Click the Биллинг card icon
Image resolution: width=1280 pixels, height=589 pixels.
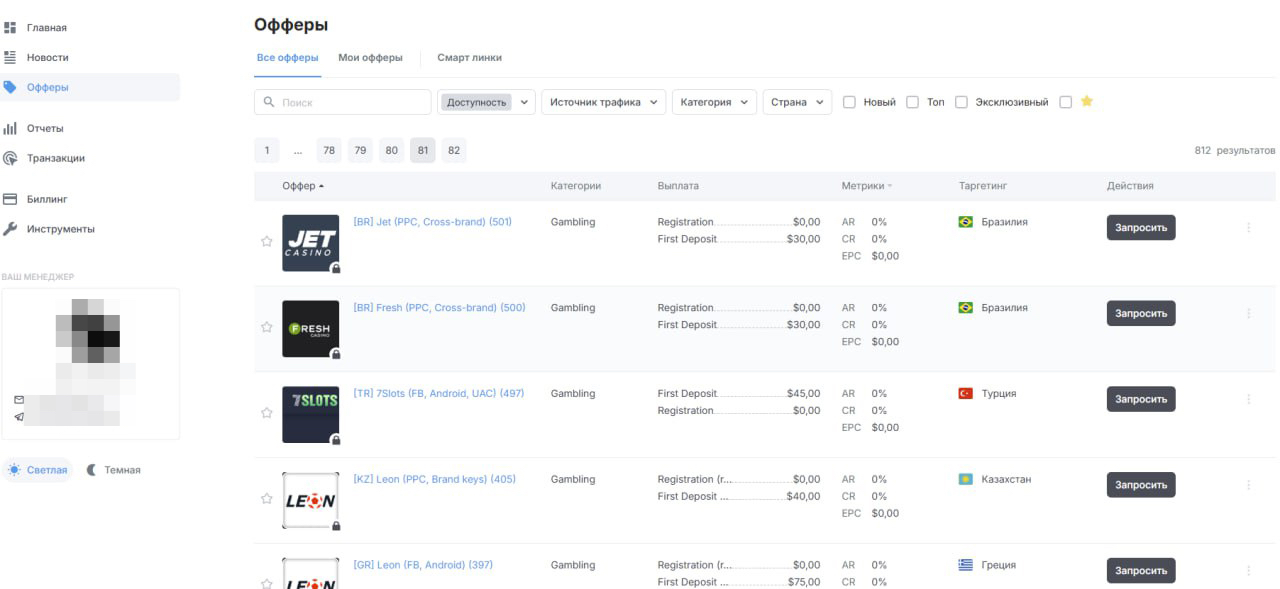click(10, 199)
